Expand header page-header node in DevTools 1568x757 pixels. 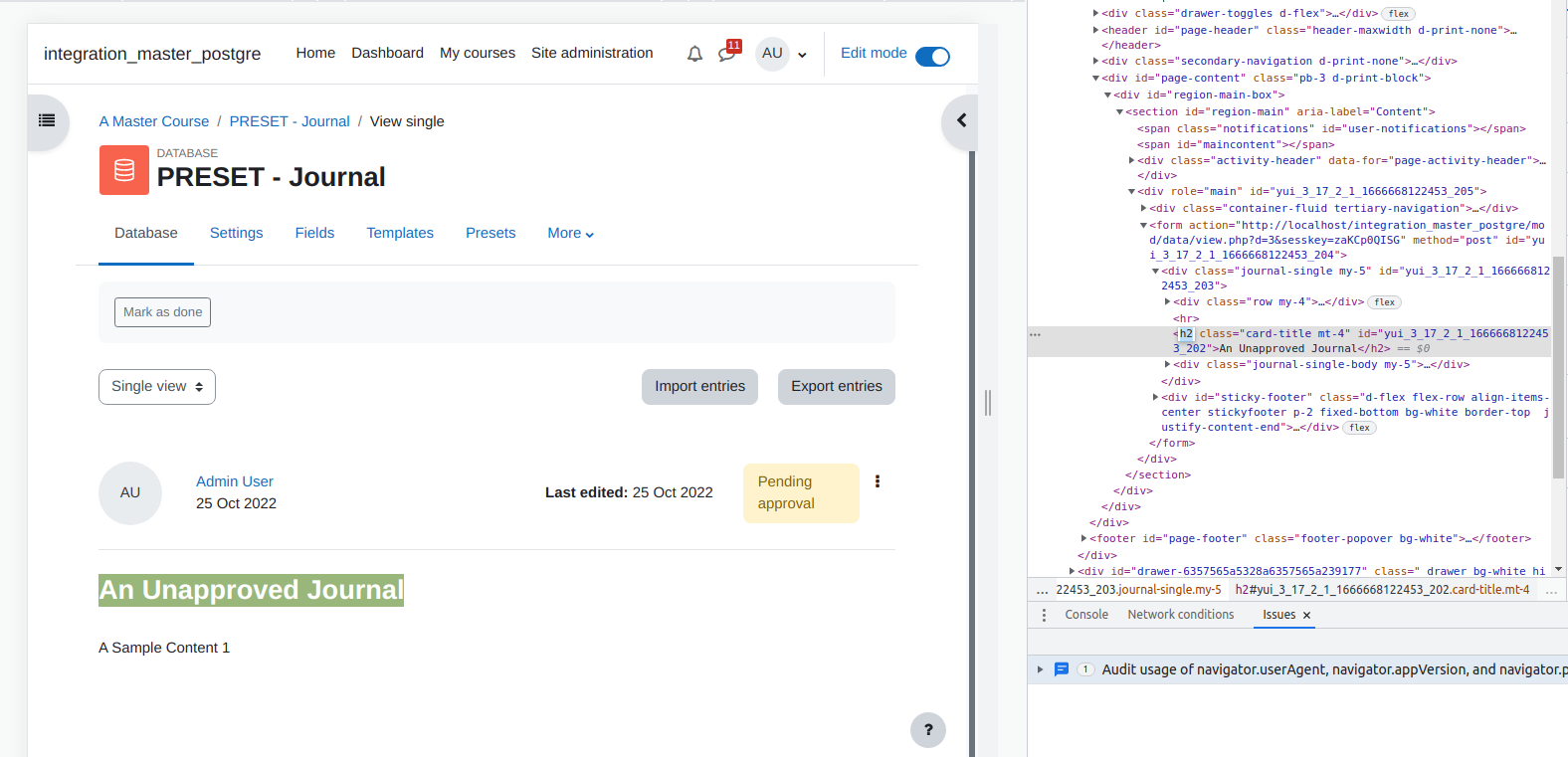pos(1095,30)
